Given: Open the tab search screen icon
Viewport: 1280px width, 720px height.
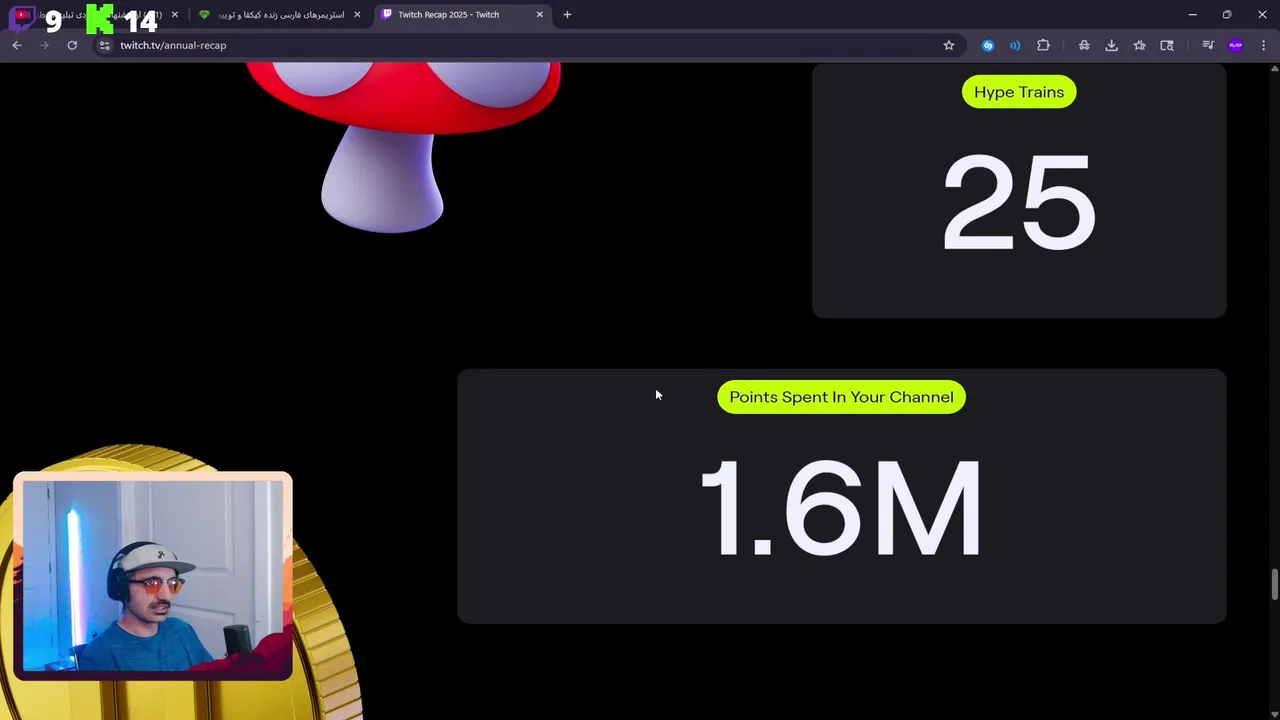Looking at the screenshot, I should 1167,45.
